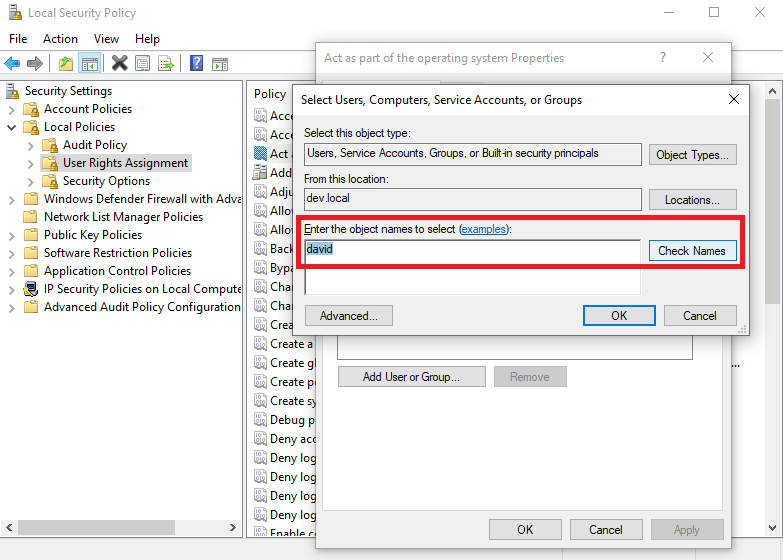Expand the Public Key Policies node
Screen dimensions: 783x560
click(x=12, y=235)
